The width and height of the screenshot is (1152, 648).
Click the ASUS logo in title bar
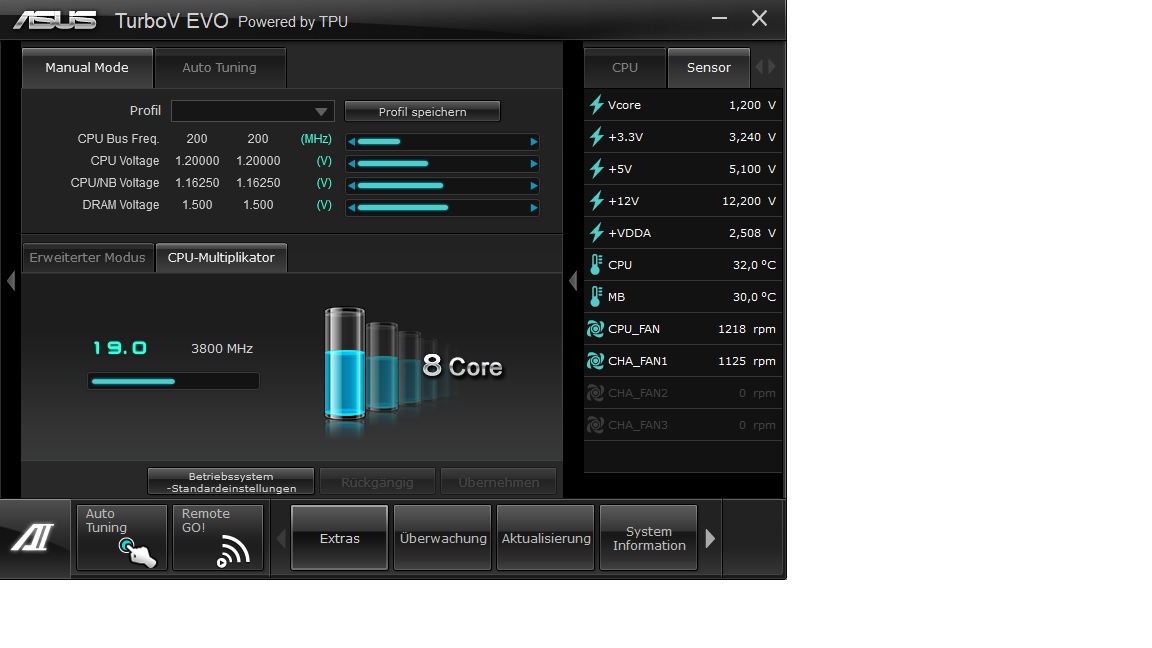(x=55, y=21)
